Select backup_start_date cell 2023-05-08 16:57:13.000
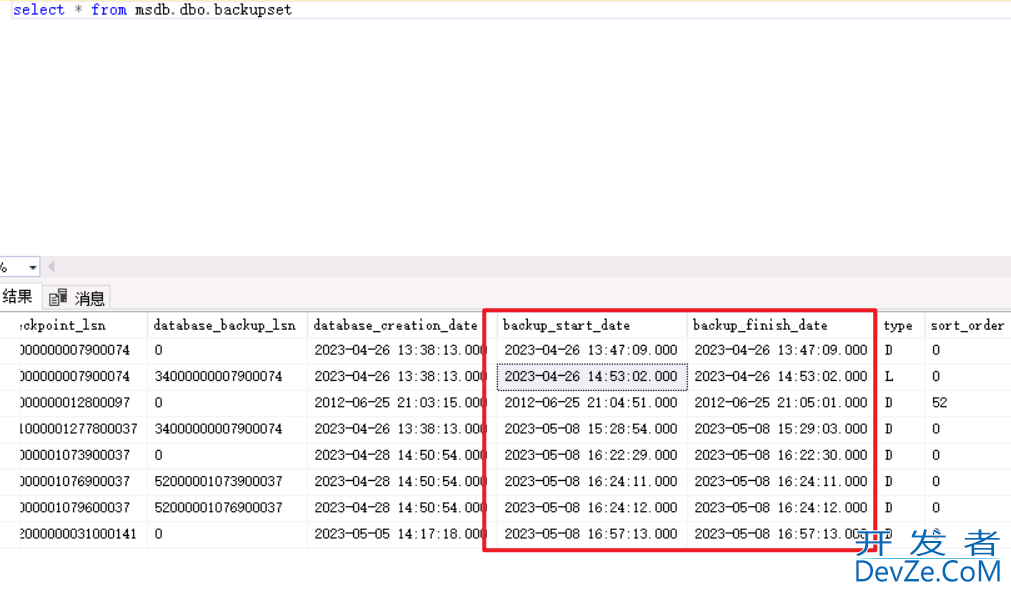Image resolution: width=1011 pixels, height=593 pixels. point(591,534)
